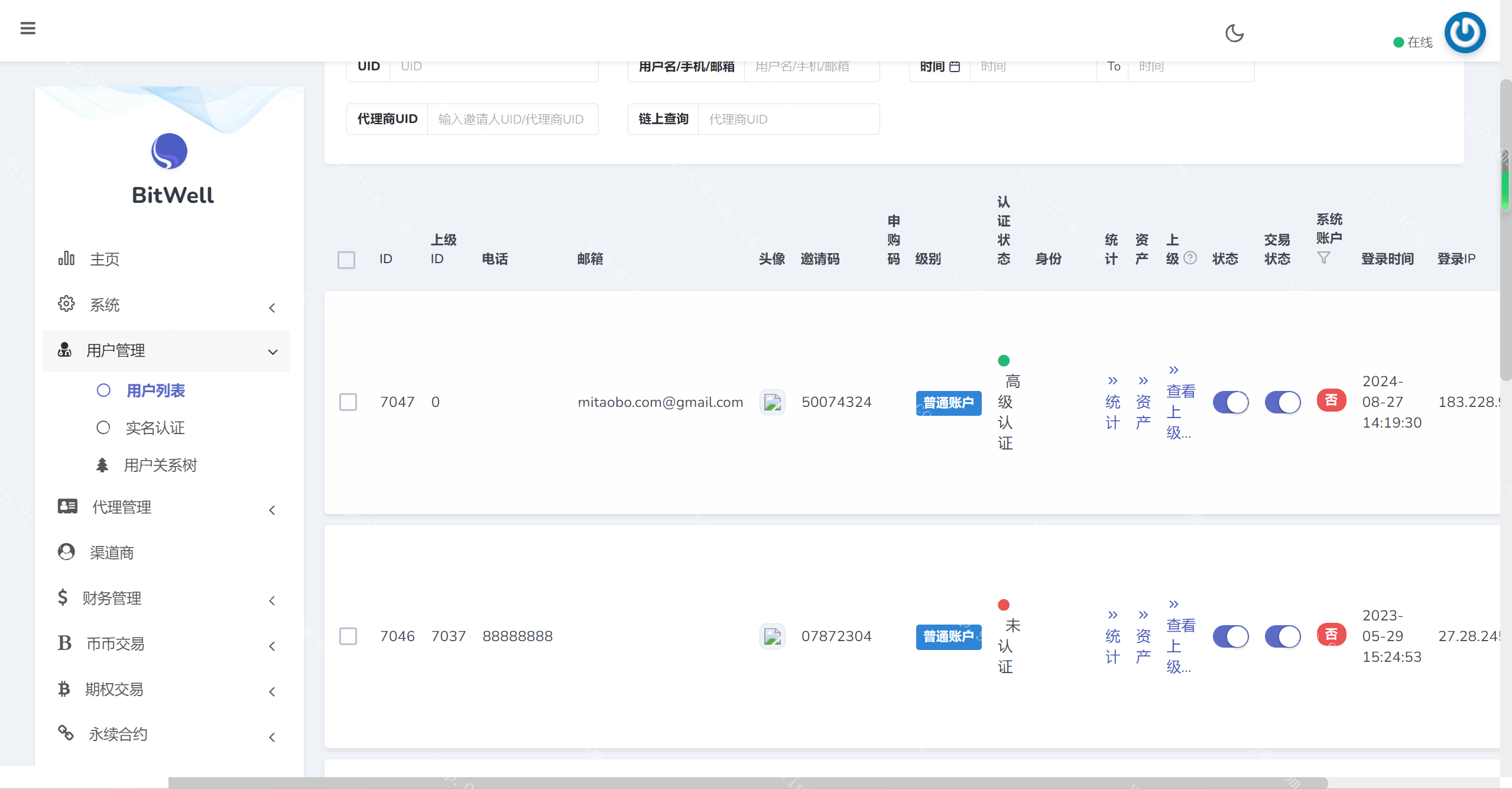The image size is (1512, 789).
Task: Click the 用户关系树 tree icon
Action: pyautogui.click(x=103, y=465)
